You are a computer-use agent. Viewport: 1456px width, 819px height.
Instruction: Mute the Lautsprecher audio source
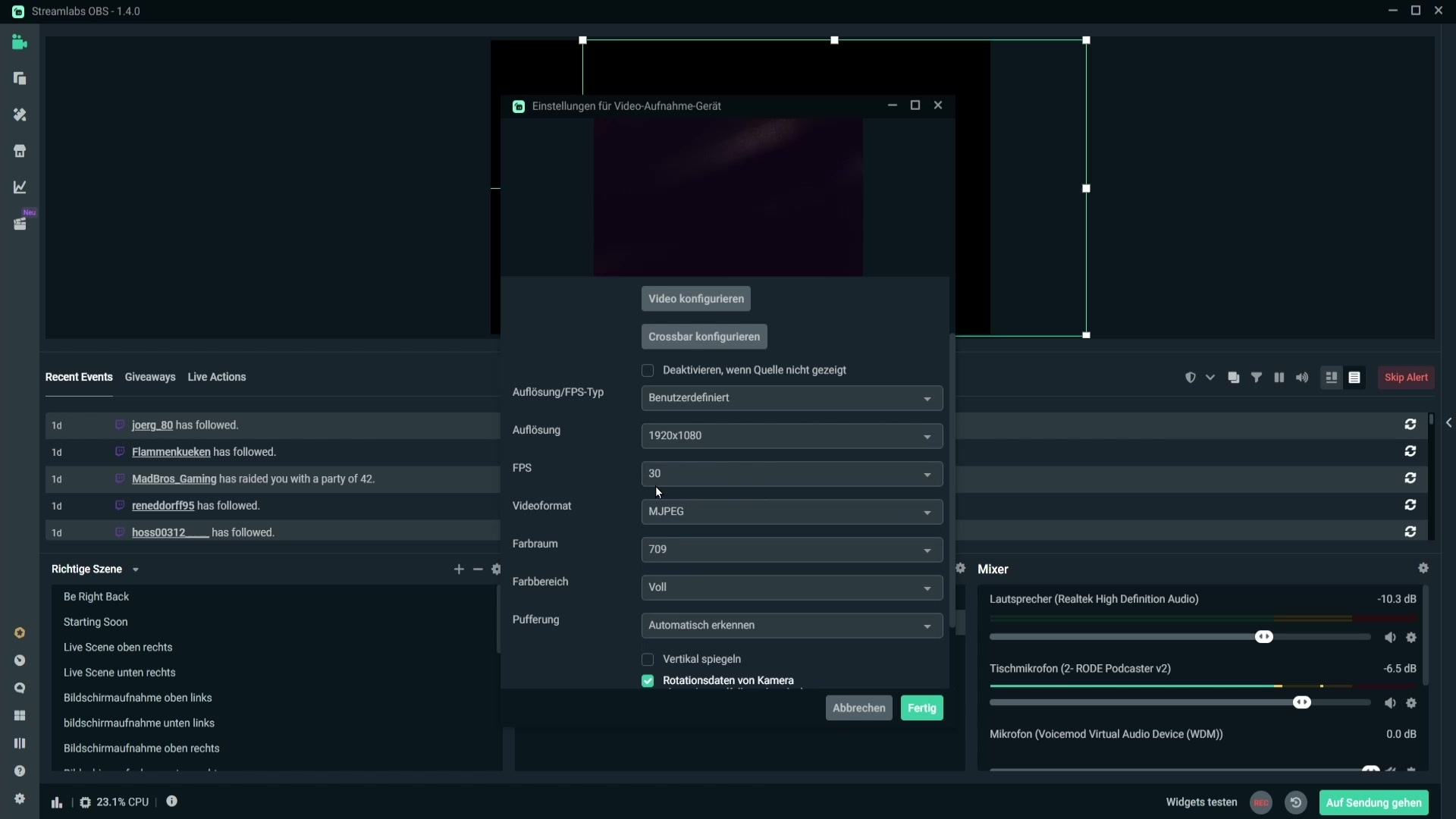(1389, 638)
